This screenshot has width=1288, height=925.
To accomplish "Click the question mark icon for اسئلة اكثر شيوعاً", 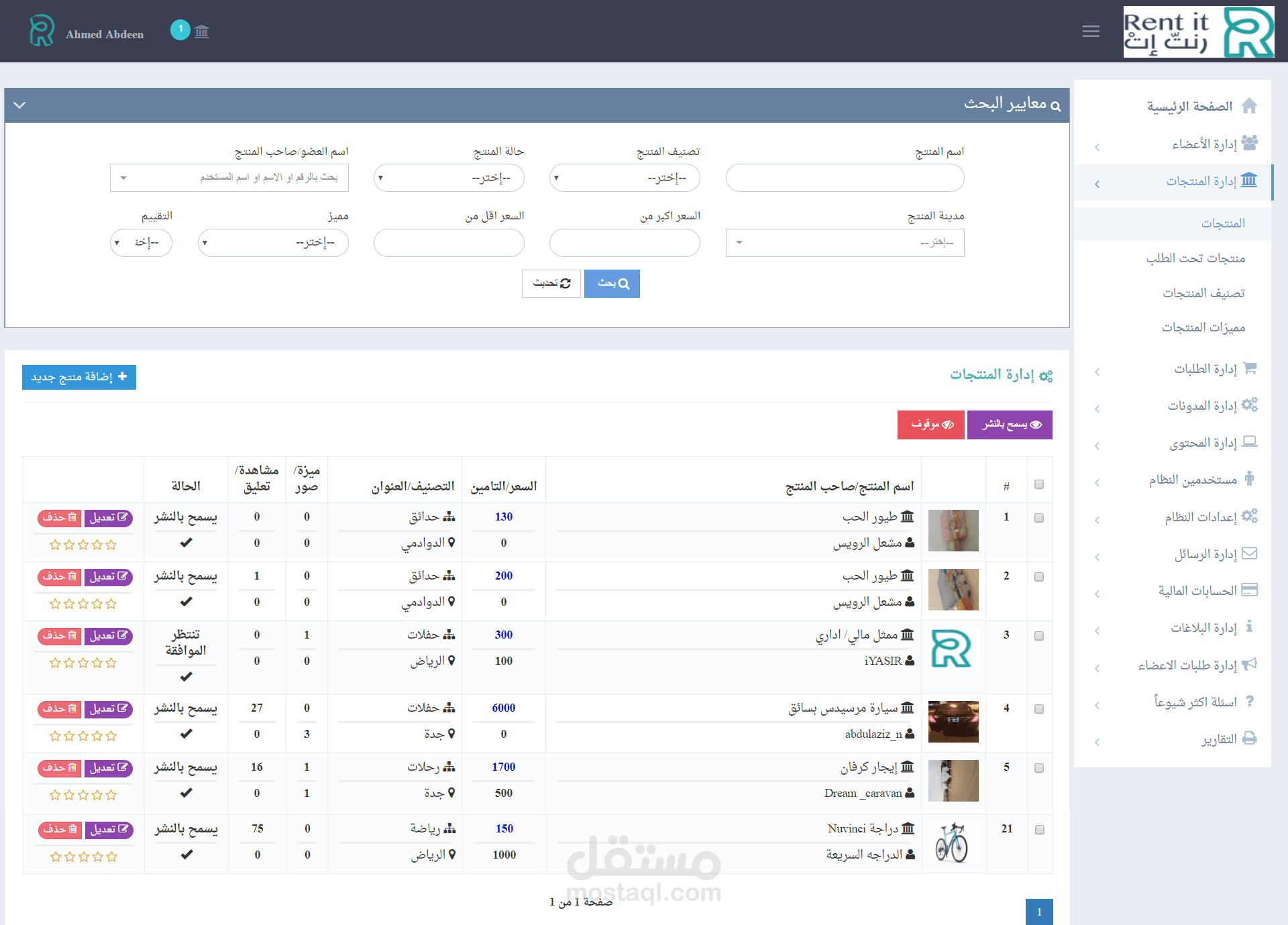I will 1249,701.
